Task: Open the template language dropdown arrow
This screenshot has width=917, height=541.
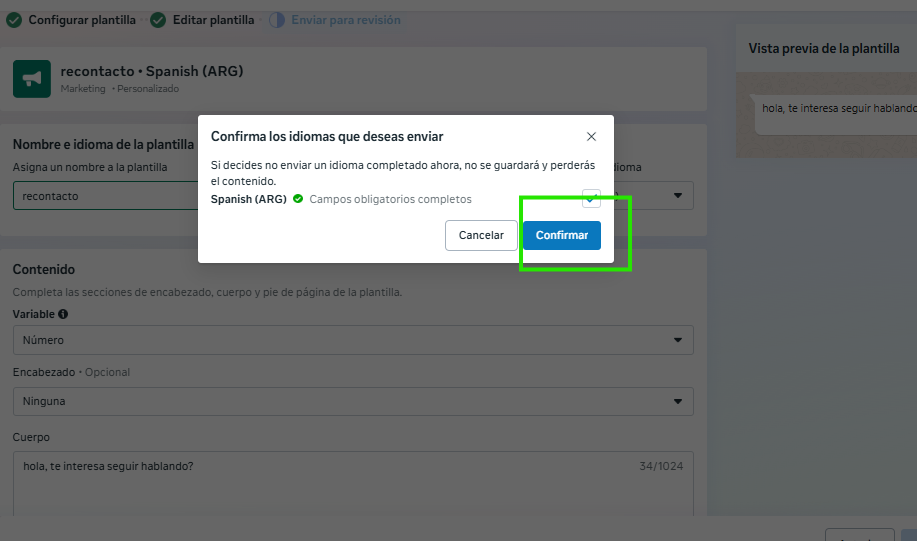Action: click(x=678, y=196)
